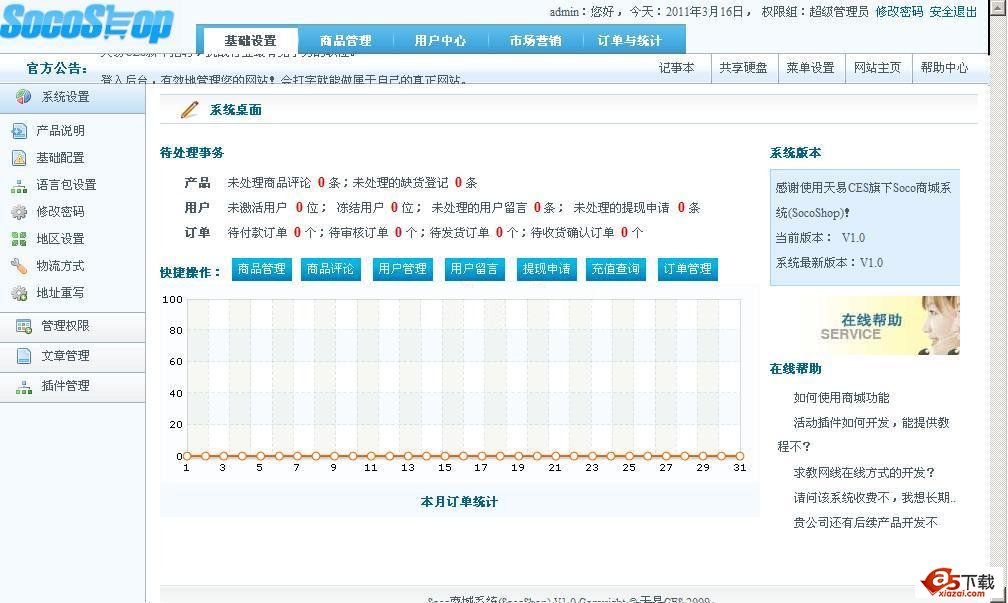Image resolution: width=1008 pixels, height=603 pixels.
Task: Open the 地区设置 grid icon
Action: pyautogui.click(x=19, y=239)
